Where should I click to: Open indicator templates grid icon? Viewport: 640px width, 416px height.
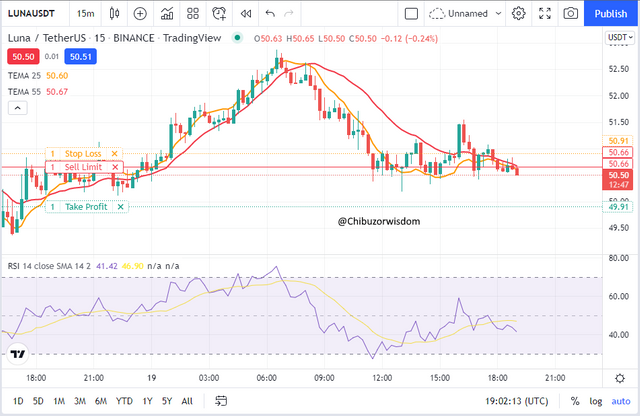(193, 13)
